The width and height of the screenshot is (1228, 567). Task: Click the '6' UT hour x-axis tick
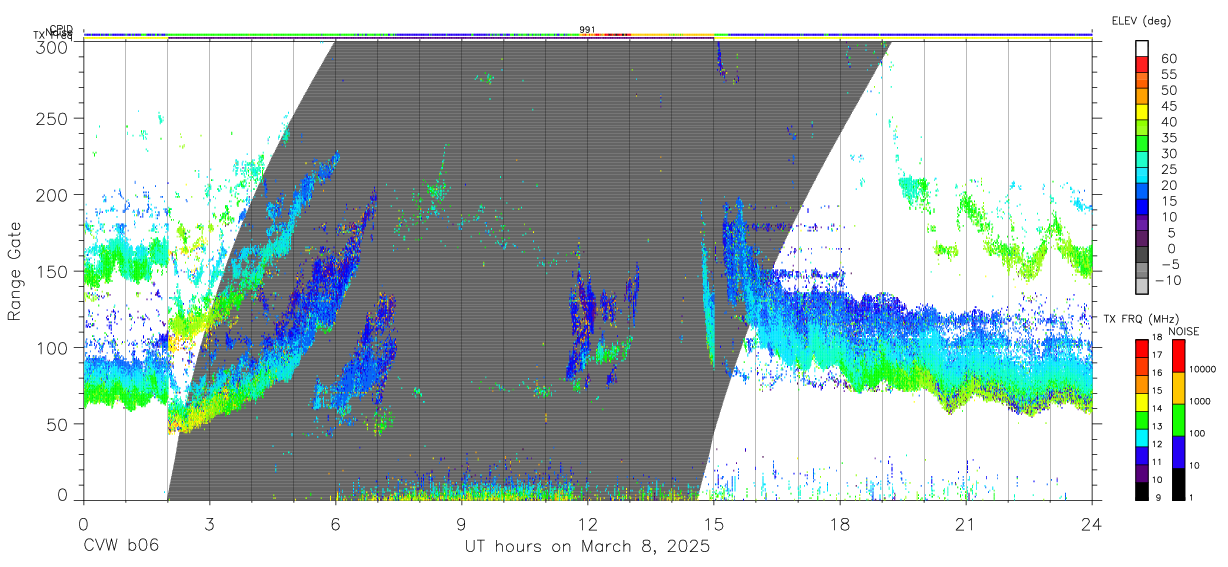(x=335, y=524)
